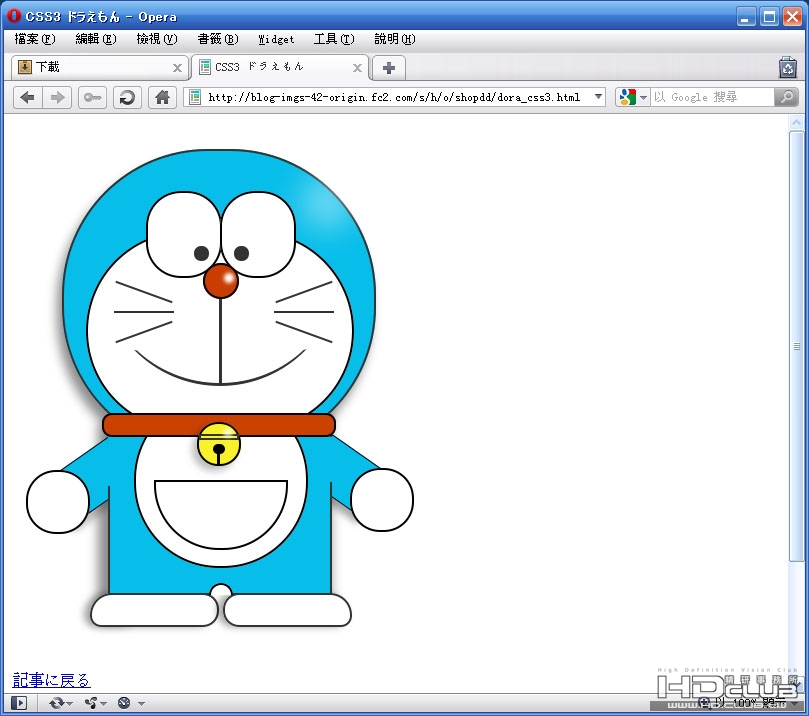The width and height of the screenshot is (809, 716).
Task: Toggle the side panel in status bar
Action: (19, 703)
